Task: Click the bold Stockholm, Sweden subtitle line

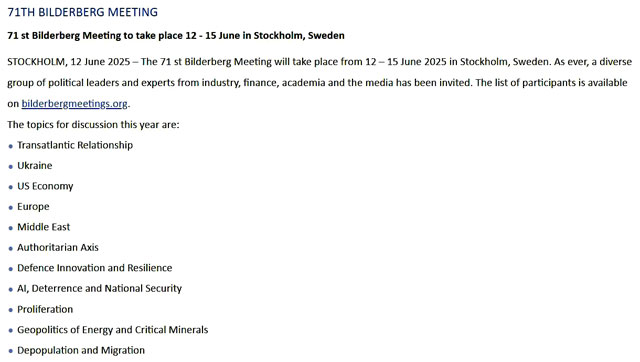Action: (x=176, y=36)
